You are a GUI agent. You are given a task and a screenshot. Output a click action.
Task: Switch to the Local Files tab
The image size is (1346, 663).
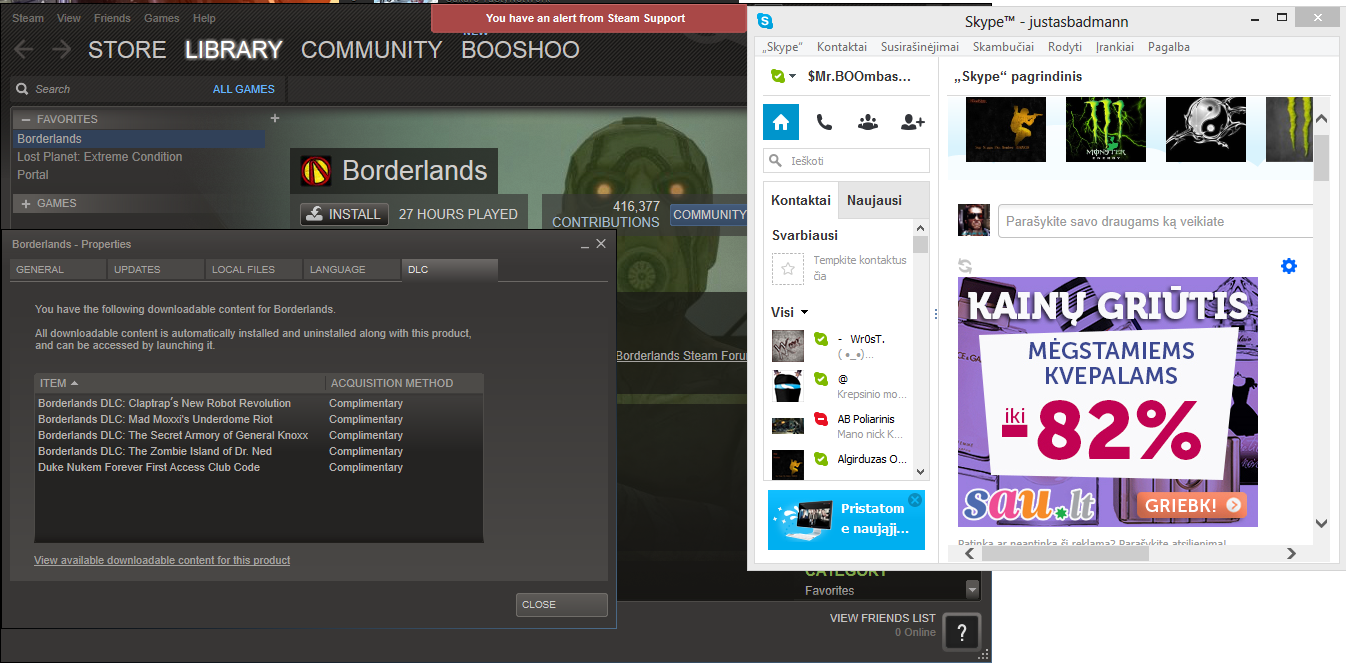coord(252,269)
